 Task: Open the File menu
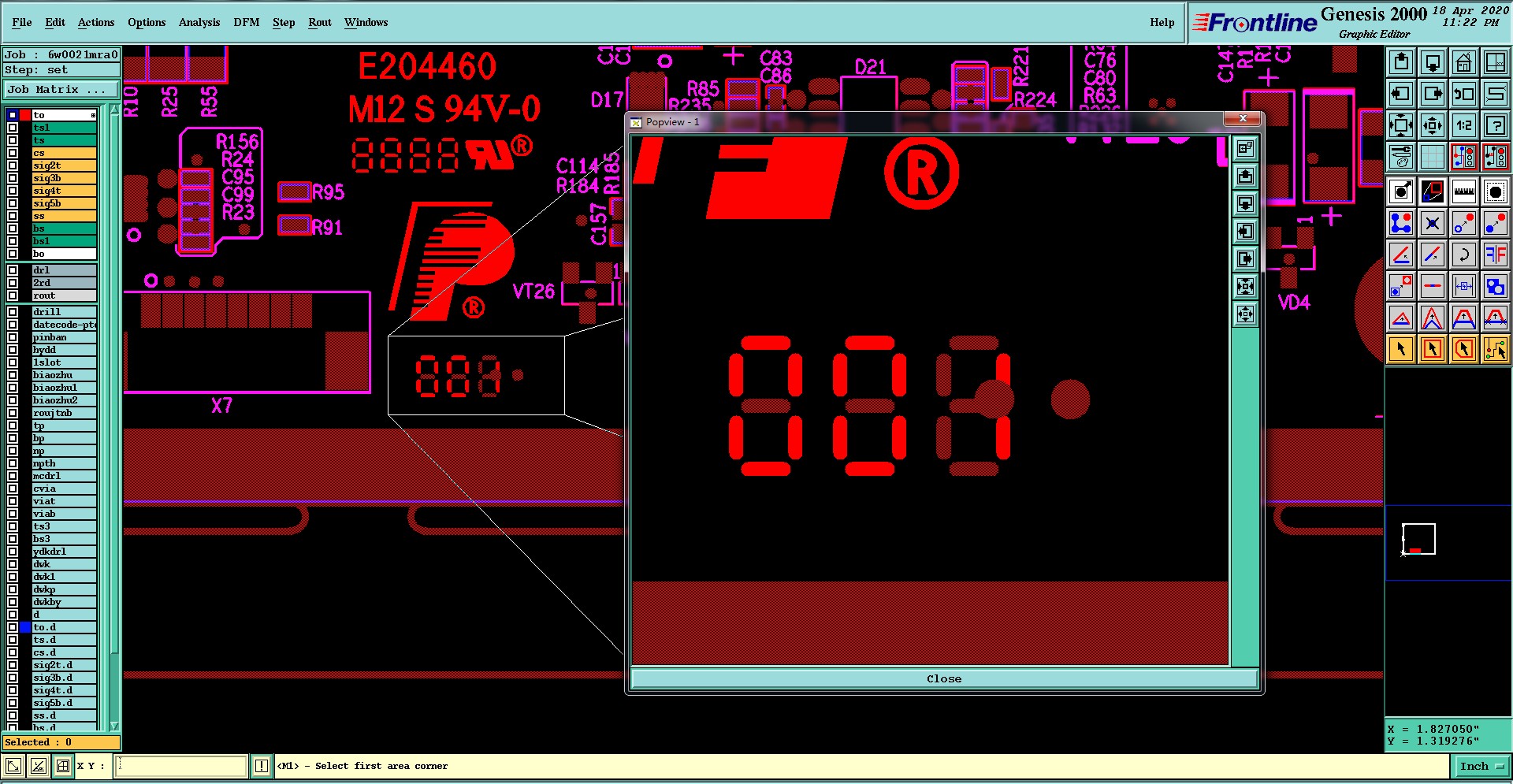(22, 22)
